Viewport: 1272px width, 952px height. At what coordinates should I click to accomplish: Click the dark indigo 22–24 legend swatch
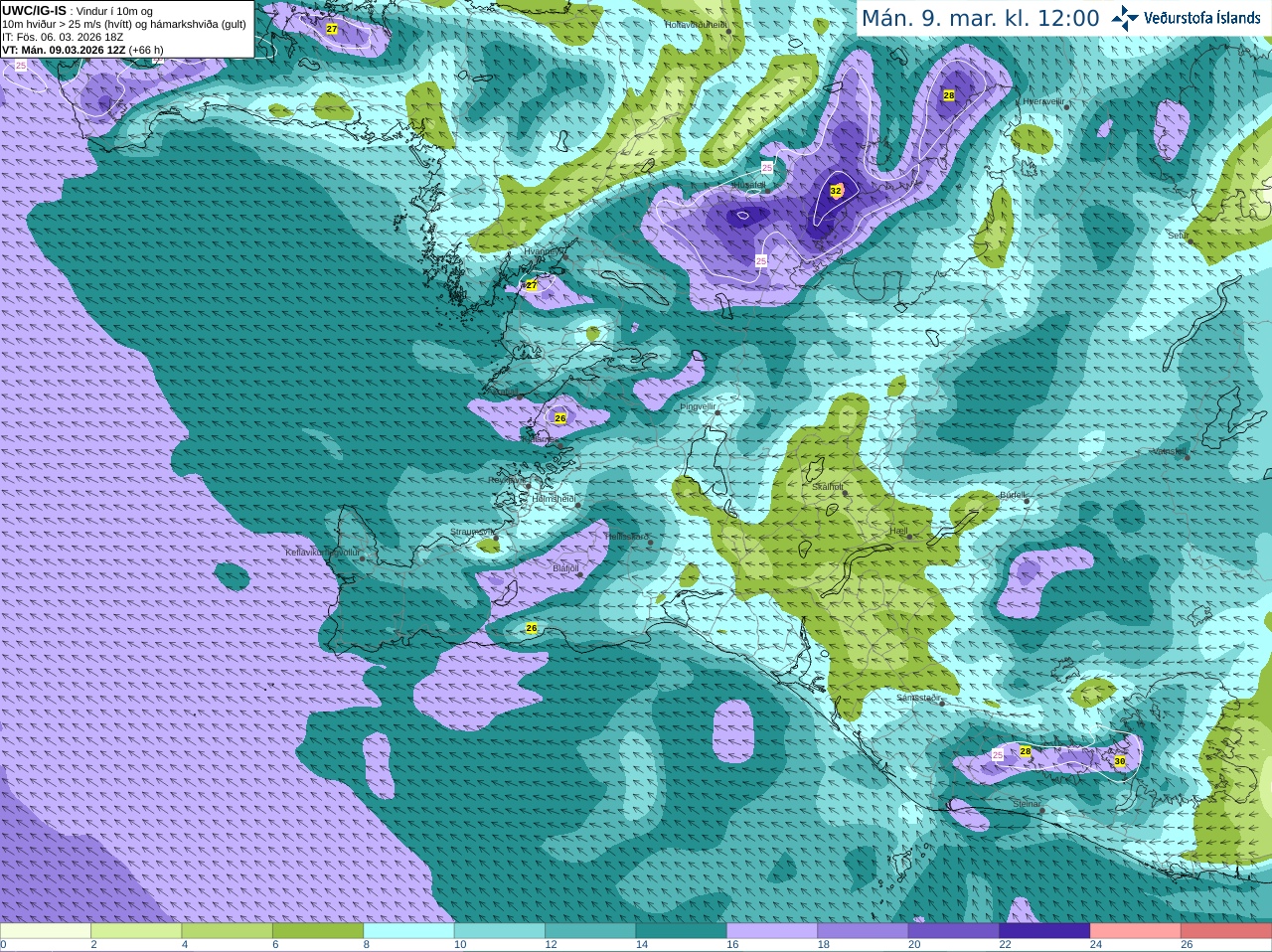(x=1044, y=931)
